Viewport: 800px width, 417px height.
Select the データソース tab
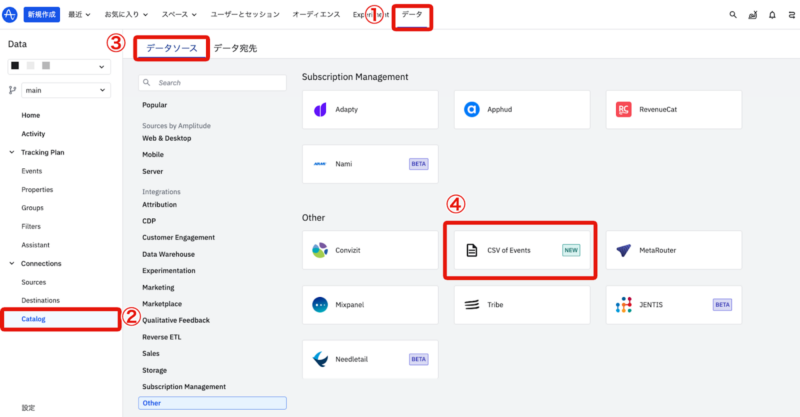[171, 48]
